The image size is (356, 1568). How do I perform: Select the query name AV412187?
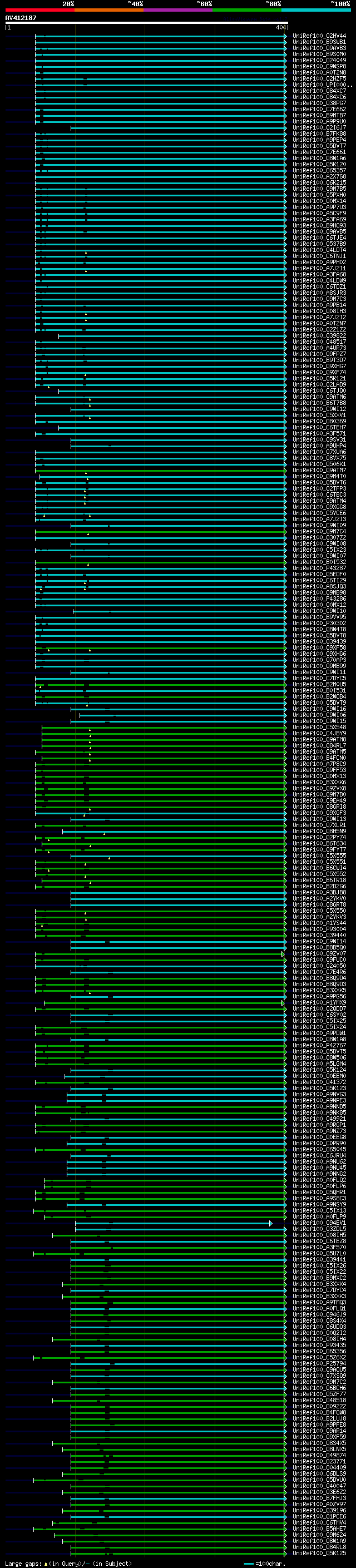[x=21, y=18]
